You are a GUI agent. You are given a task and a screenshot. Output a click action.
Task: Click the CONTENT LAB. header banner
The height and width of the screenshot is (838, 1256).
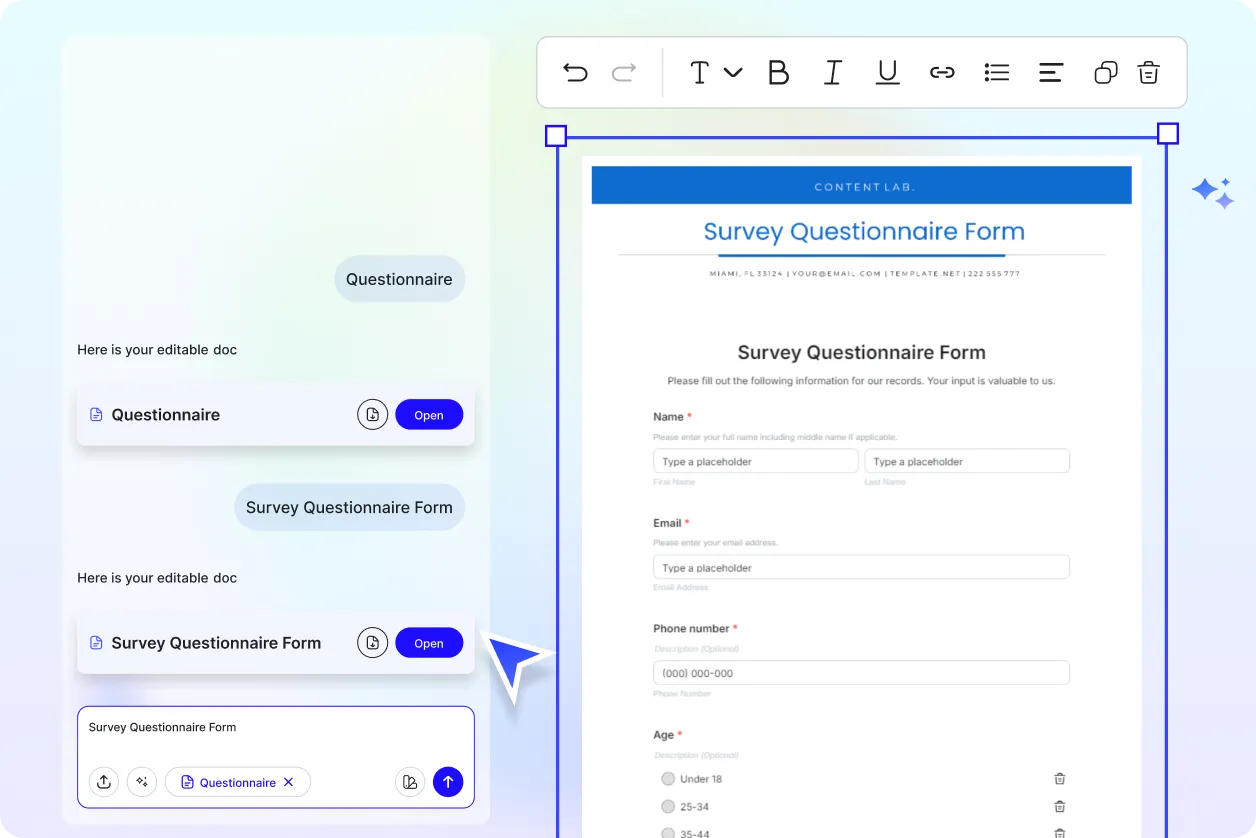(862, 186)
